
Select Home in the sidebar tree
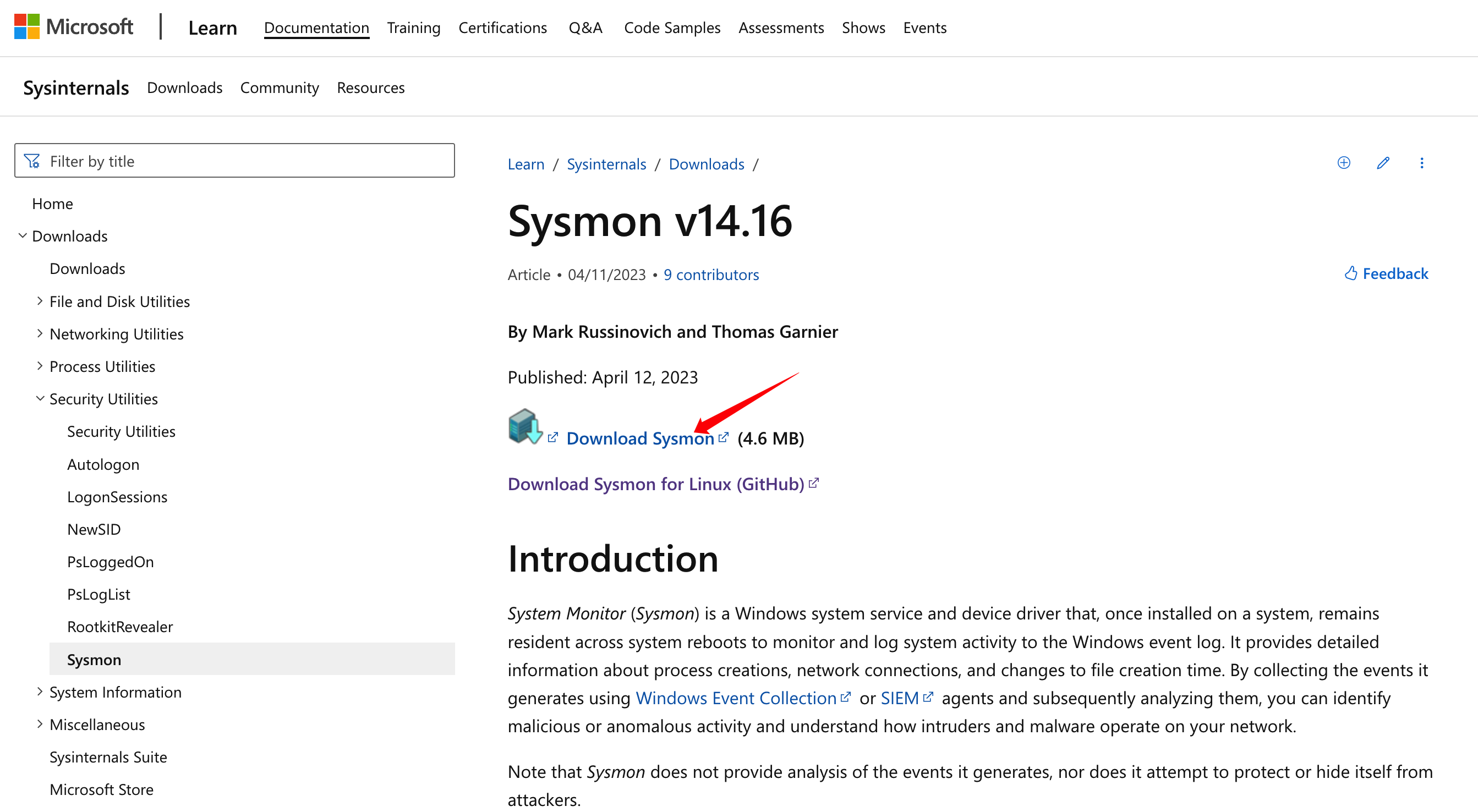pos(52,204)
